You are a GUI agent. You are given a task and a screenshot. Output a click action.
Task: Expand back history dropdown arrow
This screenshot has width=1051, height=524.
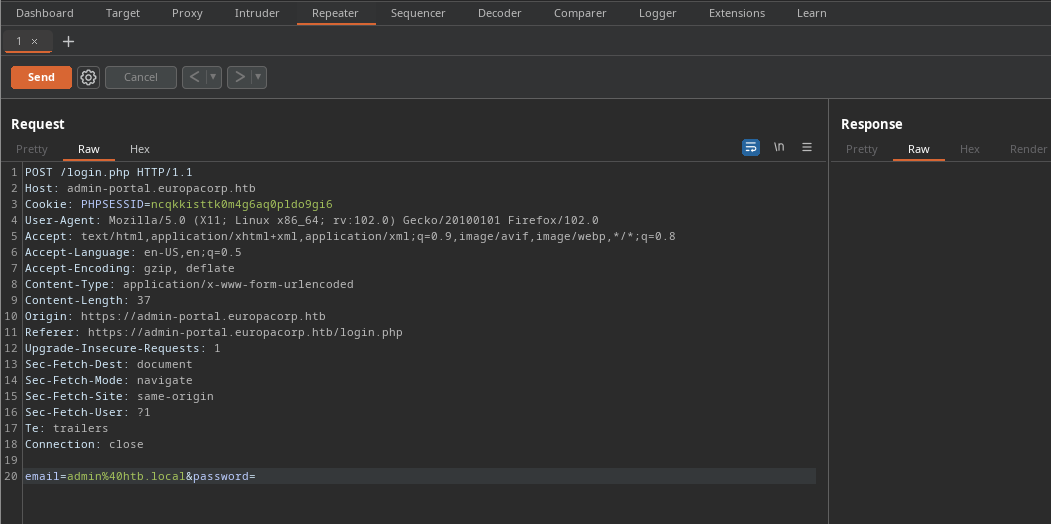[x=213, y=77]
